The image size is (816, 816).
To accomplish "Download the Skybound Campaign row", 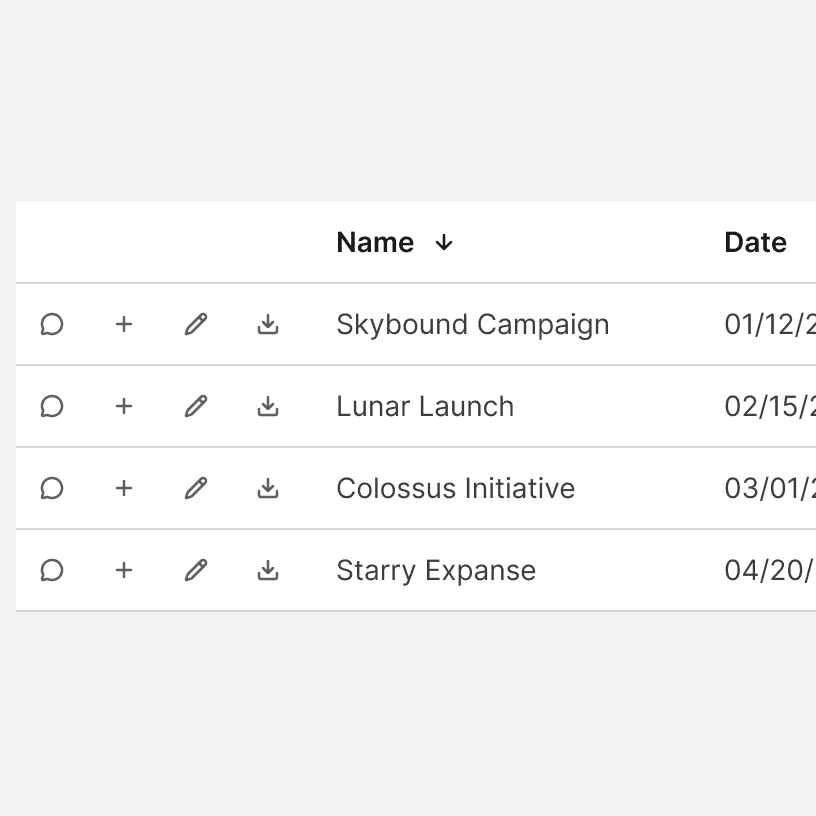I will pyautogui.click(x=268, y=324).
